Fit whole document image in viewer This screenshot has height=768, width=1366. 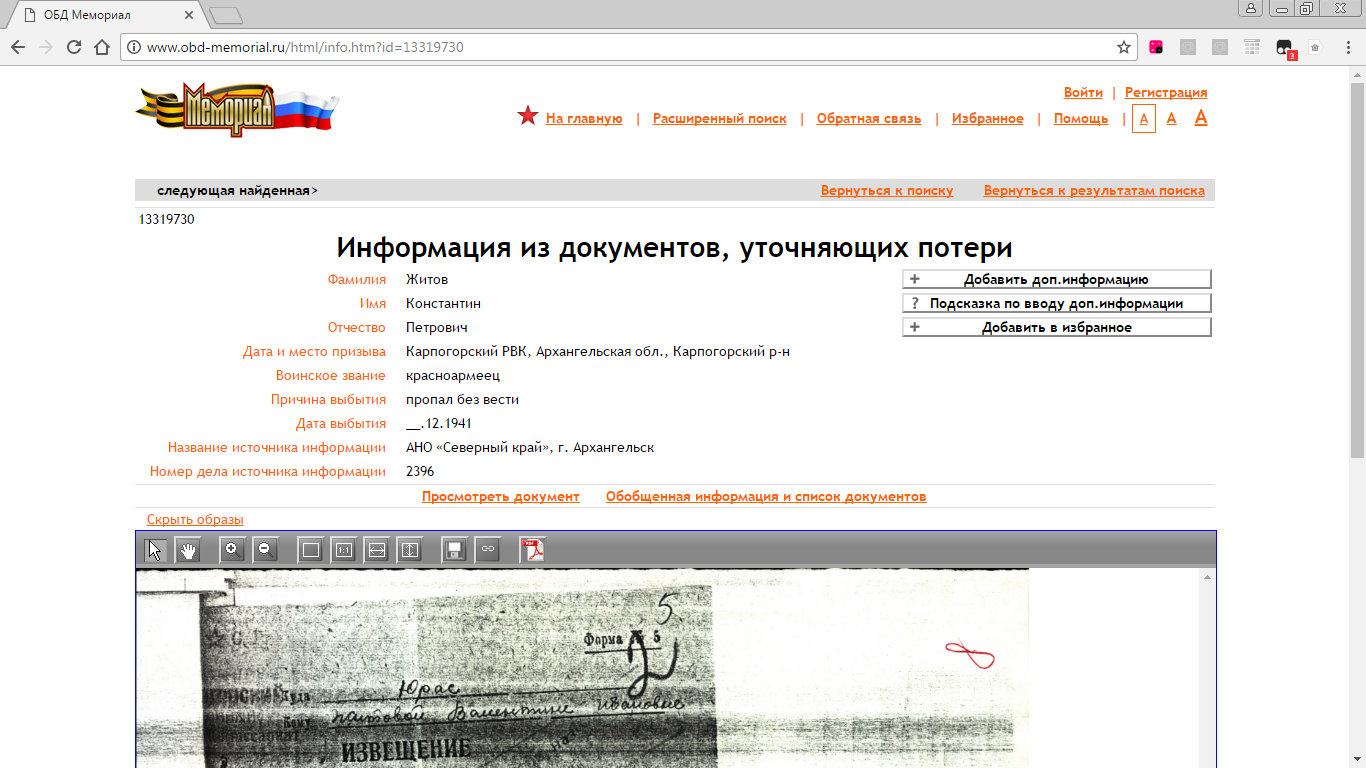(x=311, y=550)
